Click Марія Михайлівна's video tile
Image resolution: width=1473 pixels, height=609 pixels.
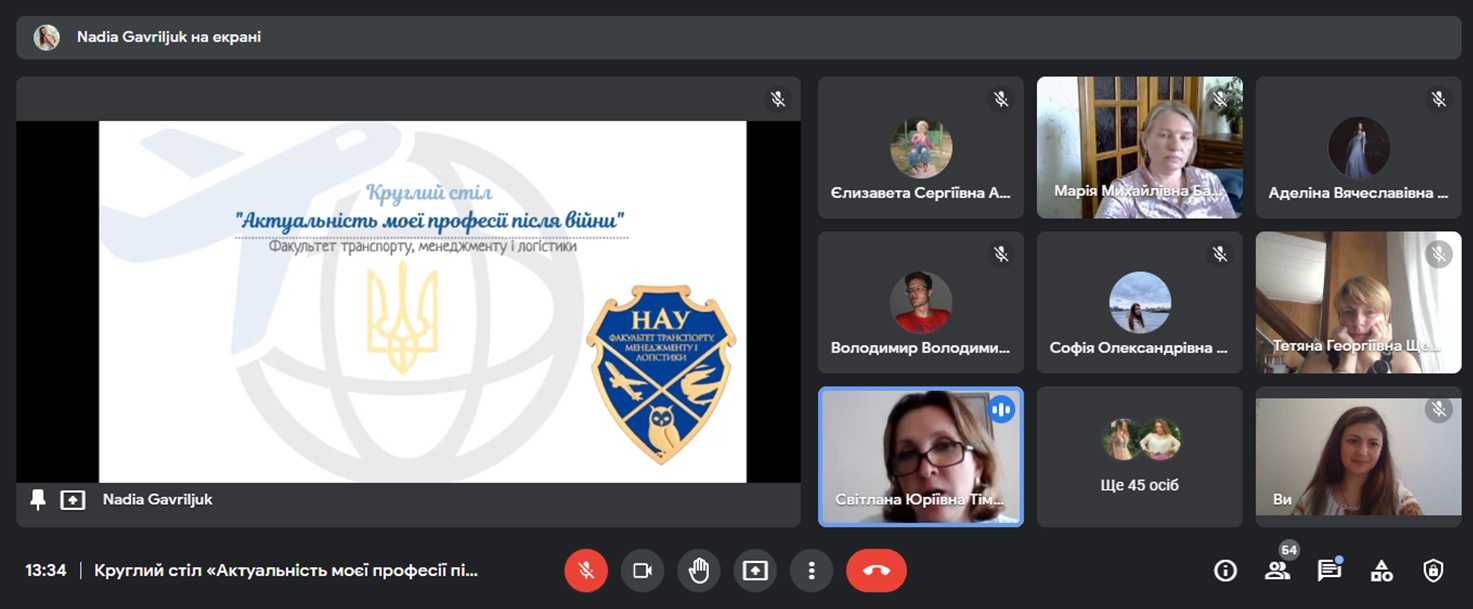tap(1139, 147)
